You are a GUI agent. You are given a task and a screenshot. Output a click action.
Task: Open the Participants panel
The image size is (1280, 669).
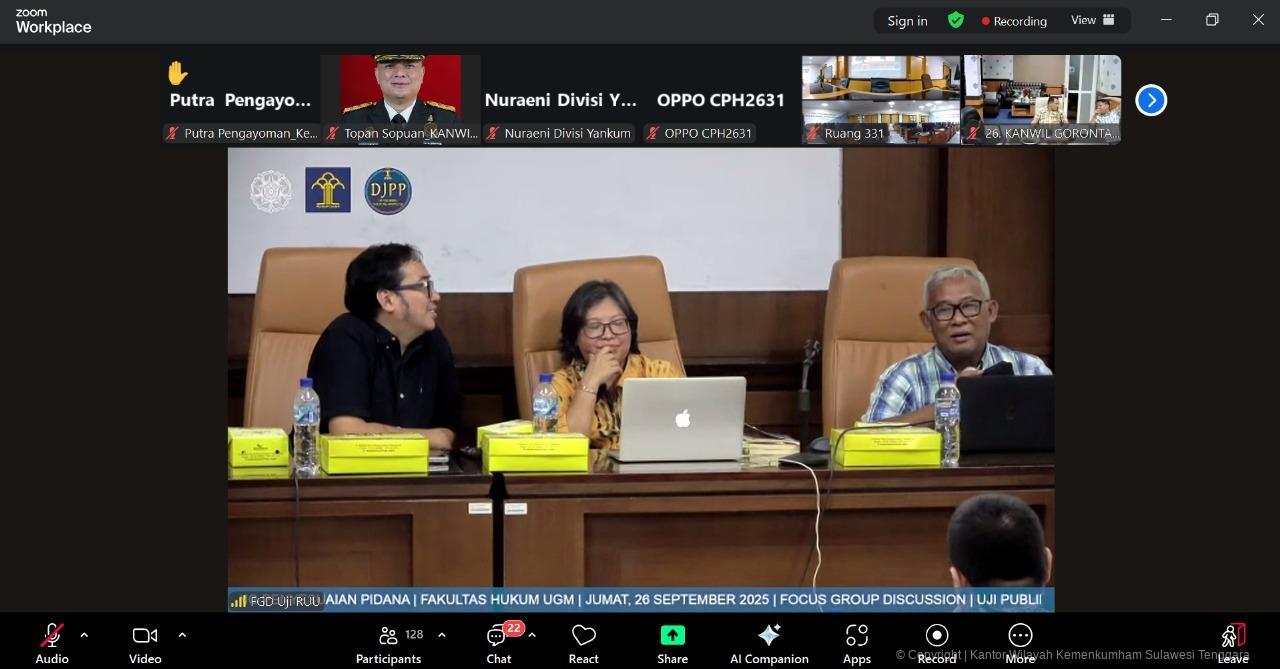[389, 636]
